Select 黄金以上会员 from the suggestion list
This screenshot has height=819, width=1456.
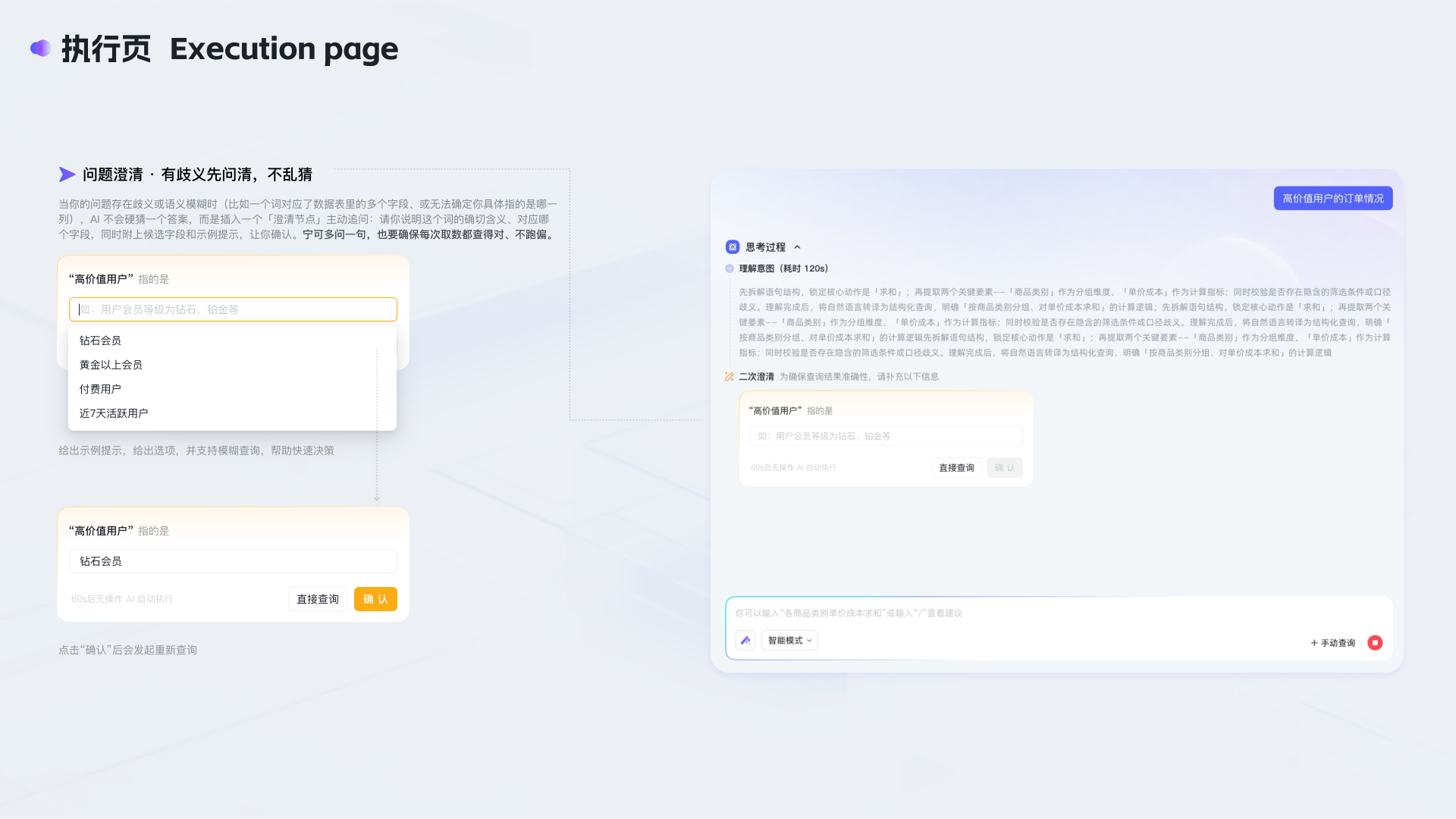[x=232, y=365]
